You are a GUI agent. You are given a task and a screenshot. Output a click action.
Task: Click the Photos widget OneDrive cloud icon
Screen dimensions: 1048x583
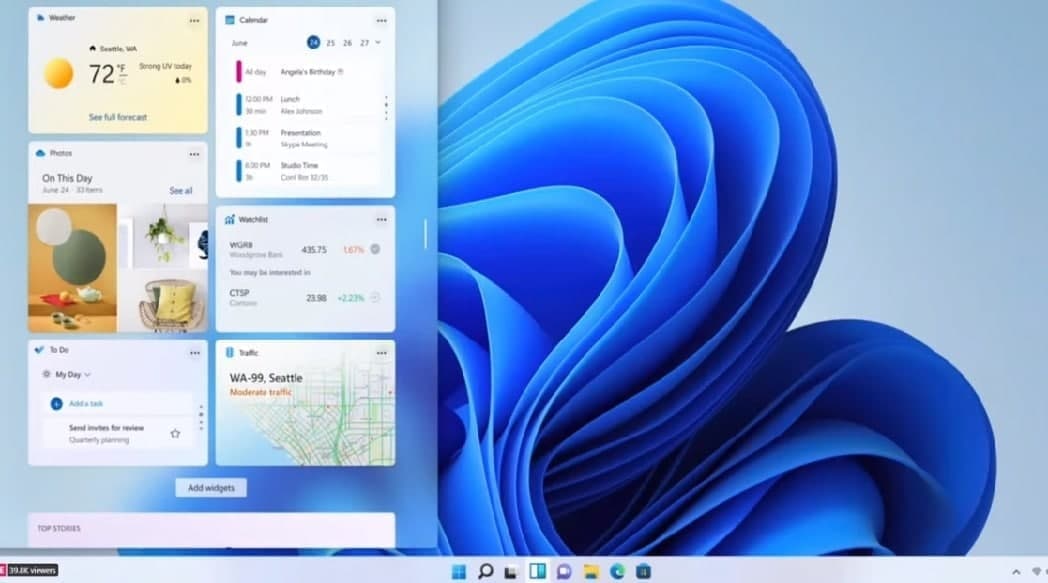[40, 153]
